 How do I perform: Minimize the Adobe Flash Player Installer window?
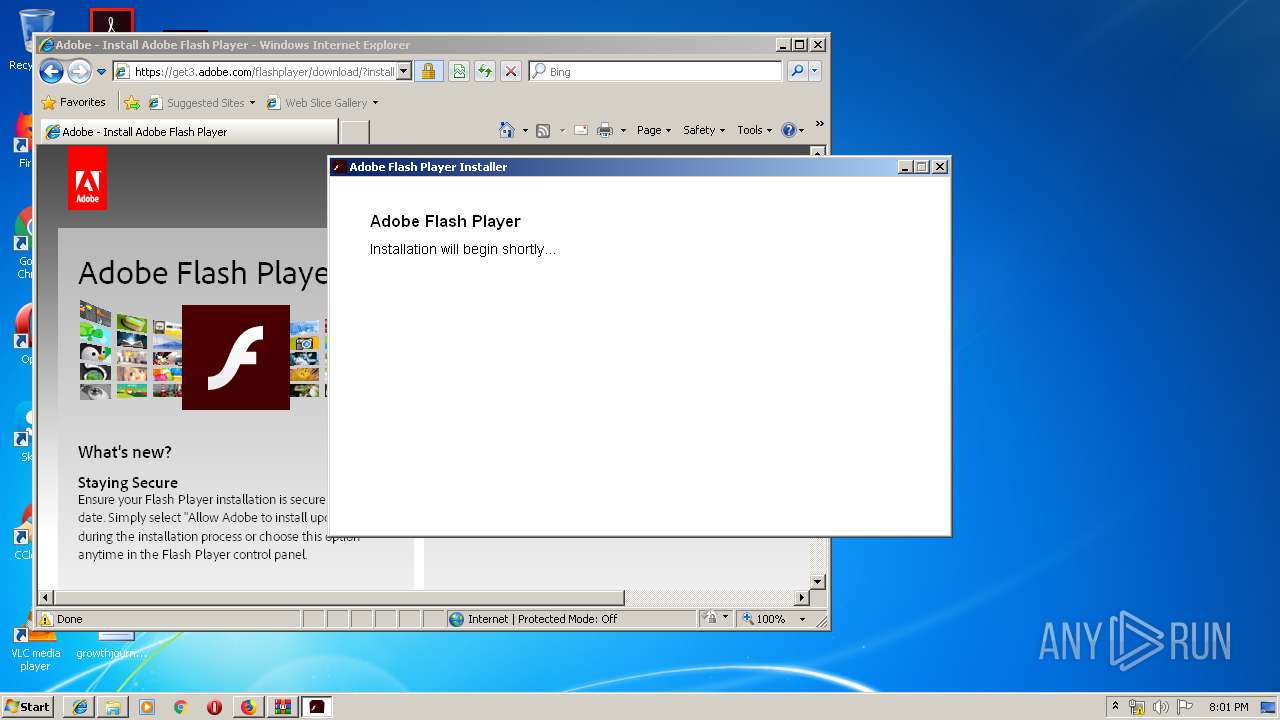[905, 167]
